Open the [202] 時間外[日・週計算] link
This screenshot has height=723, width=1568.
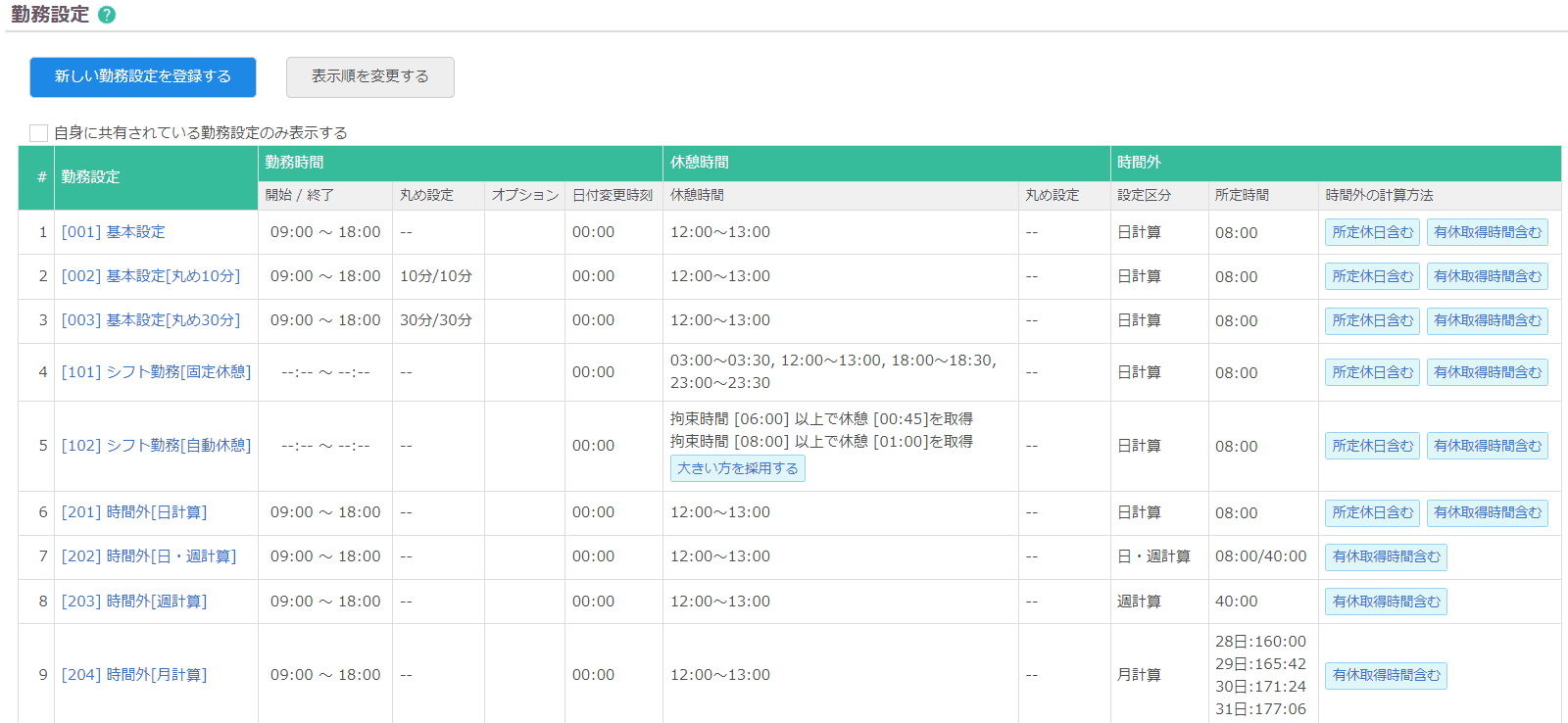(148, 556)
